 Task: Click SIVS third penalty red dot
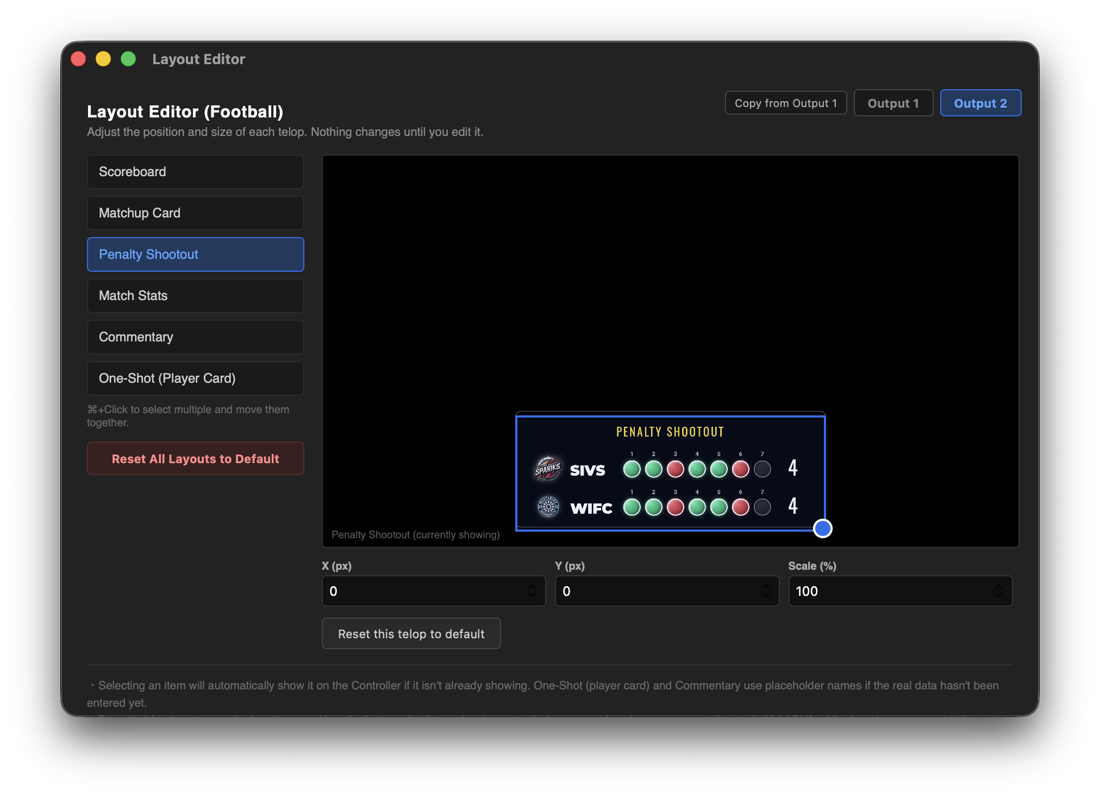(675, 469)
